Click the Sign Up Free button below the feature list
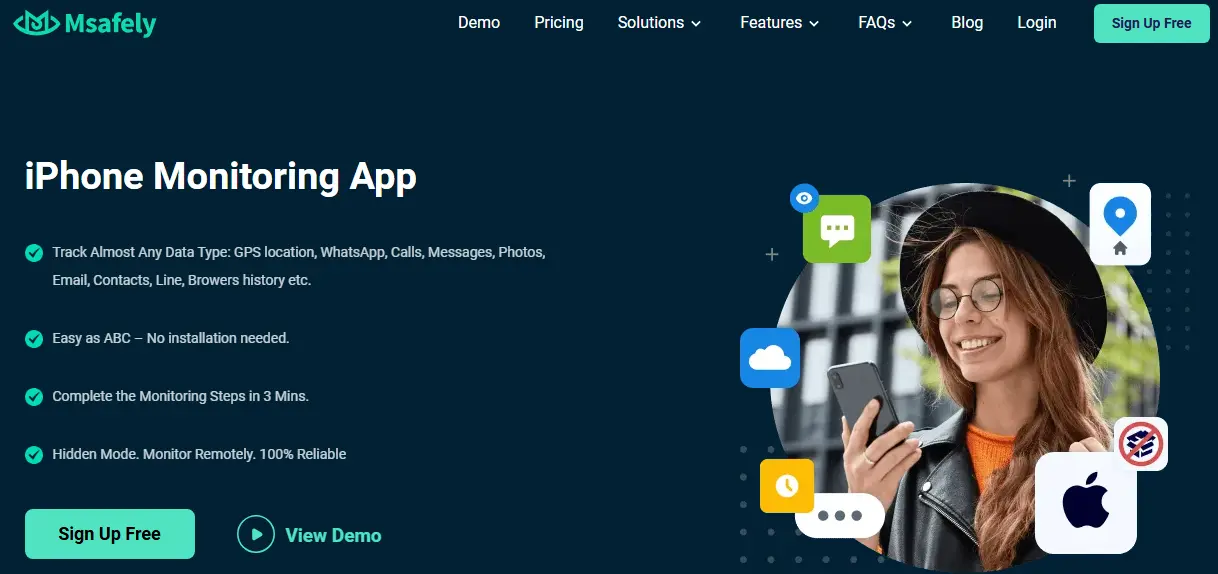 (x=110, y=534)
